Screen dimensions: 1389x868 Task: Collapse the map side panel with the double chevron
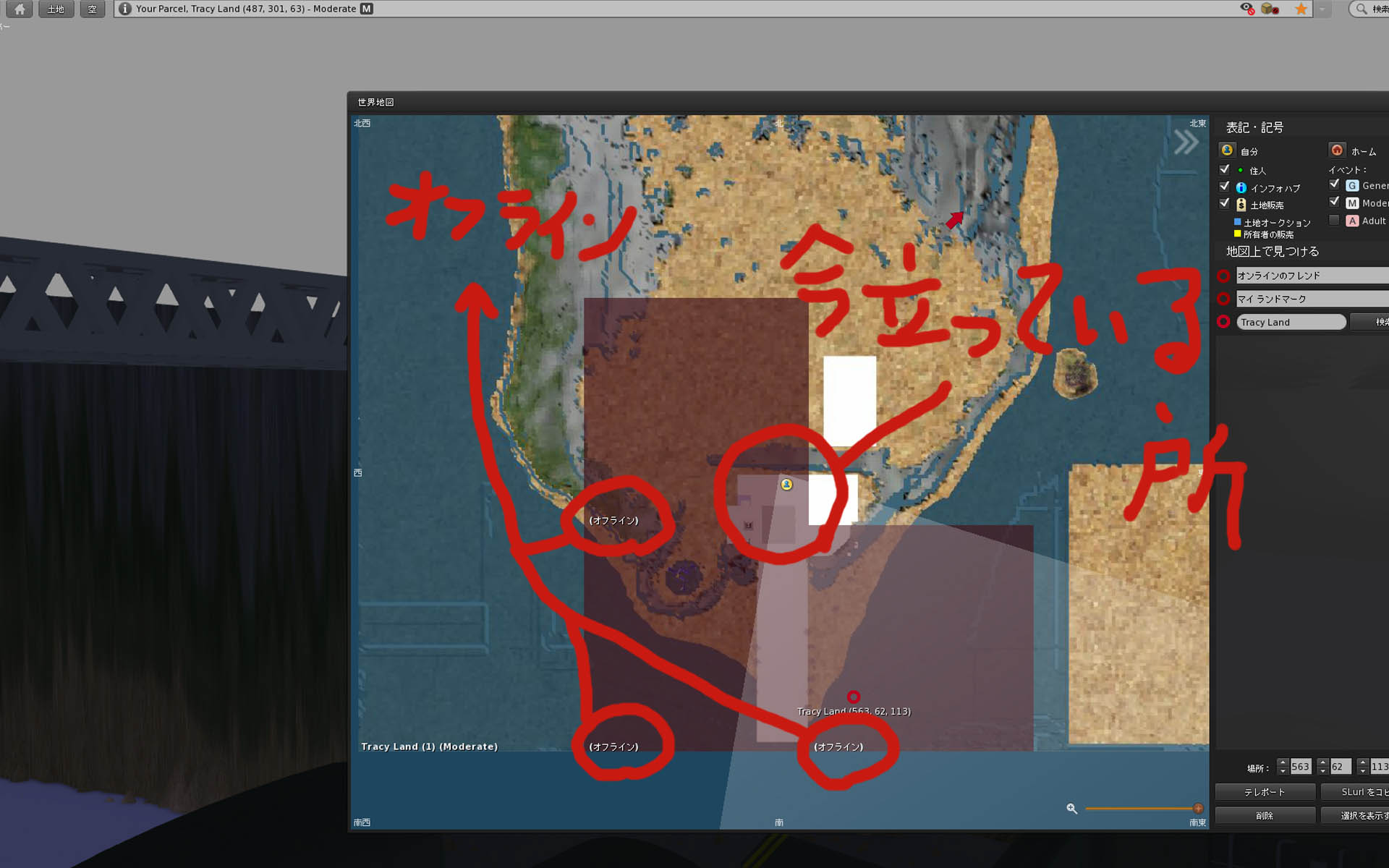click(1185, 142)
